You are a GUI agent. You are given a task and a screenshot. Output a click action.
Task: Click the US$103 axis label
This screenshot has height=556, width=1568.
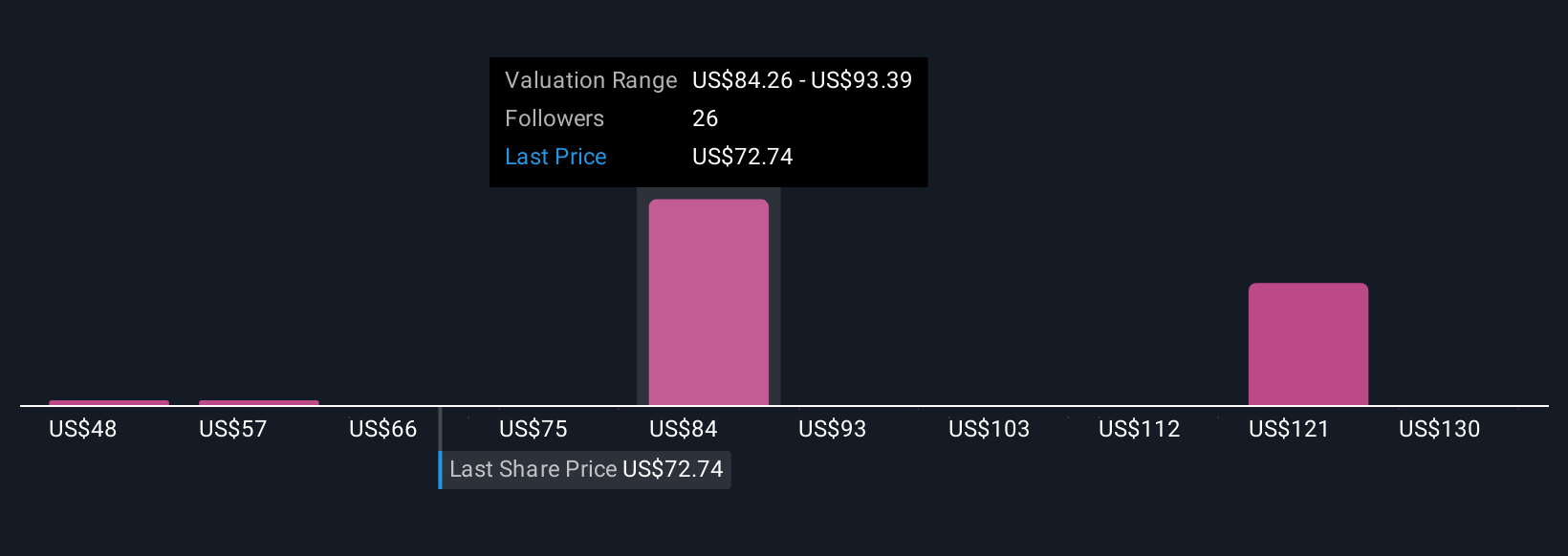(990, 429)
